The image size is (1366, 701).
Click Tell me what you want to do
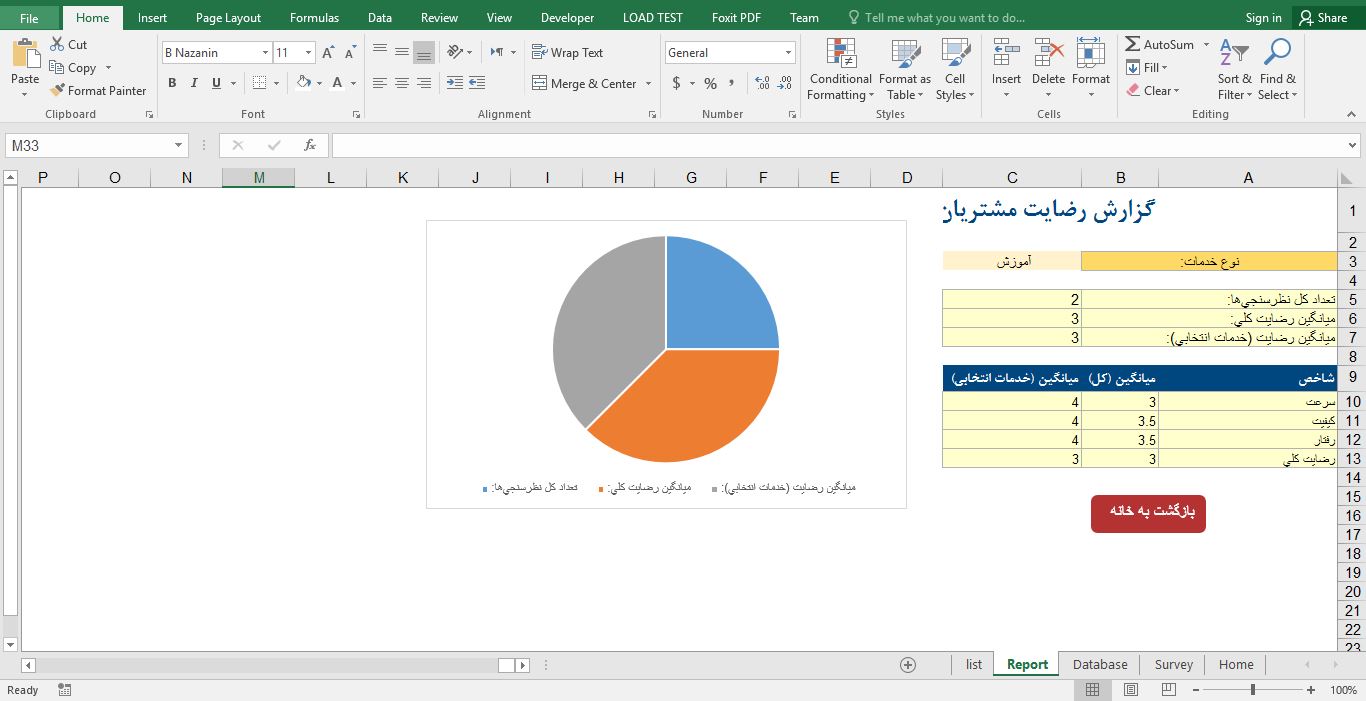(935, 18)
